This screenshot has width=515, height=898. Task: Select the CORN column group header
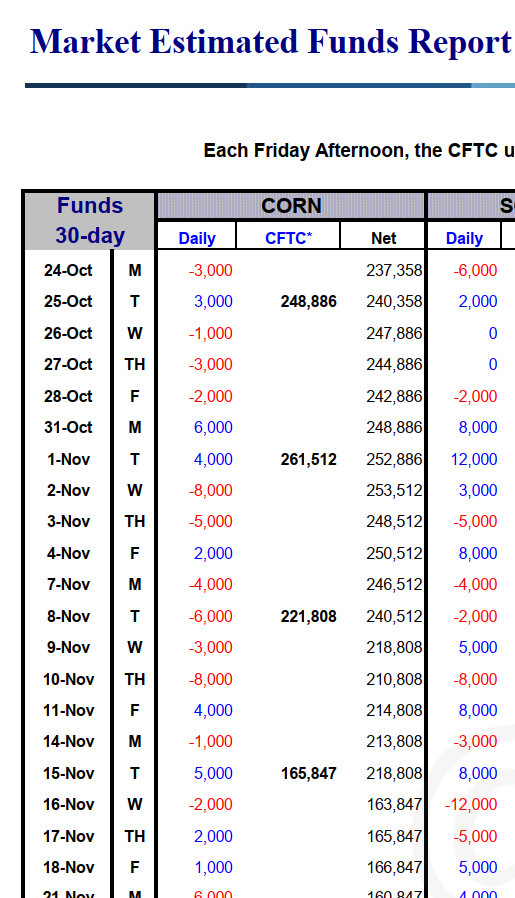pyautogui.click(x=291, y=206)
